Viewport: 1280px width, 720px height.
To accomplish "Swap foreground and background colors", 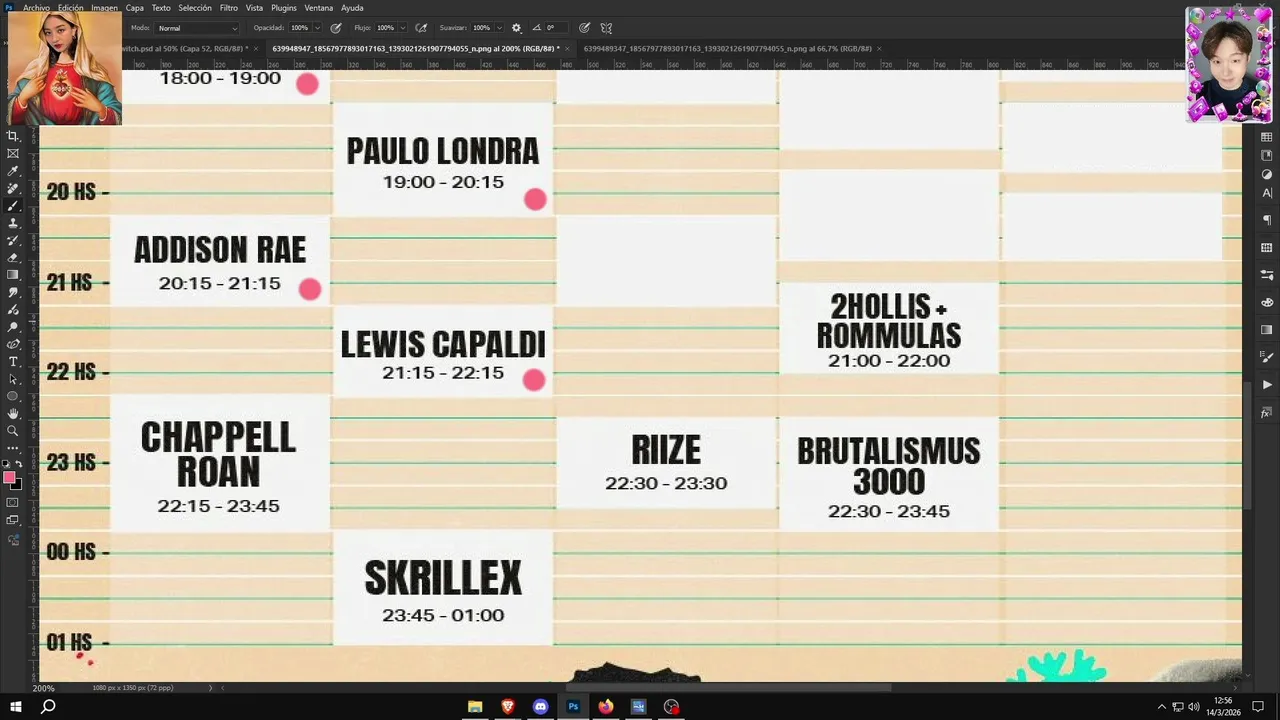I will click(x=19, y=464).
